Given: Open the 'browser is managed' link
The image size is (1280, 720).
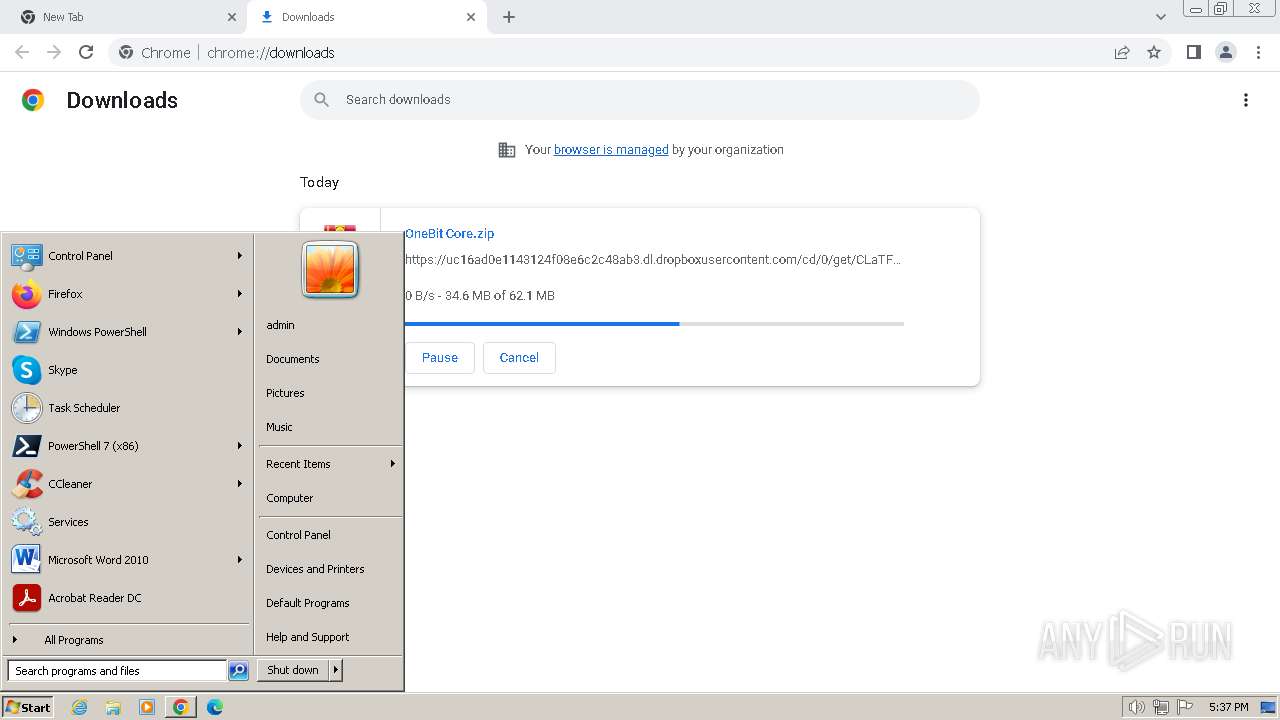Looking at the screenshot, I should pyautogui.click(x=611, y=150).
